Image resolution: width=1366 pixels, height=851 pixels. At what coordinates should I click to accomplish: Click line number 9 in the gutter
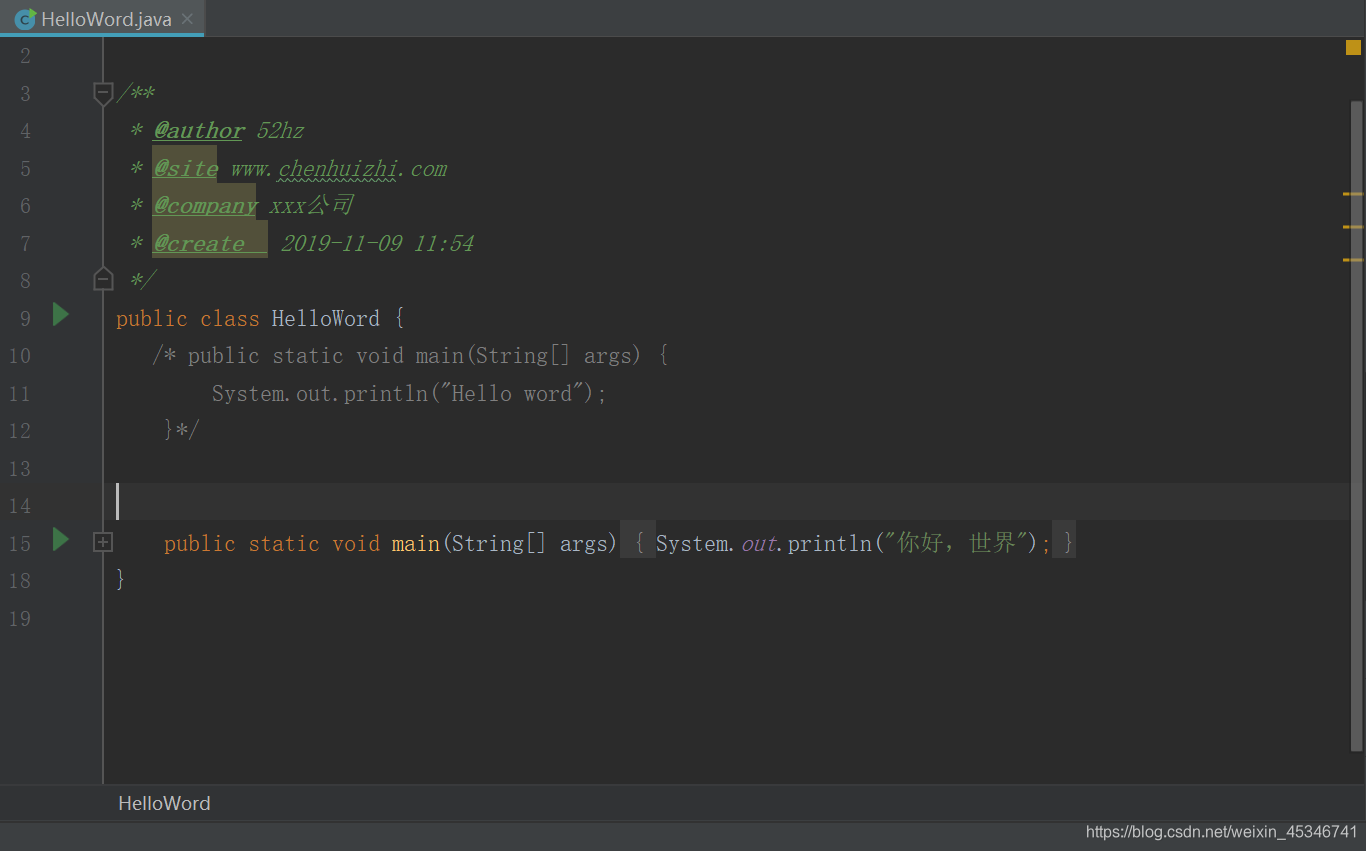[25, 319]
